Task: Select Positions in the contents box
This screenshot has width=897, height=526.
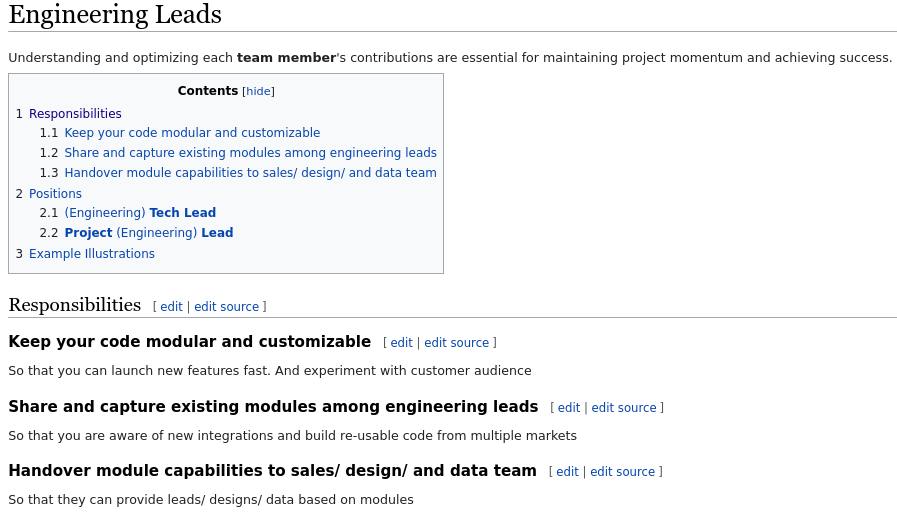Action: pos(55,193)
